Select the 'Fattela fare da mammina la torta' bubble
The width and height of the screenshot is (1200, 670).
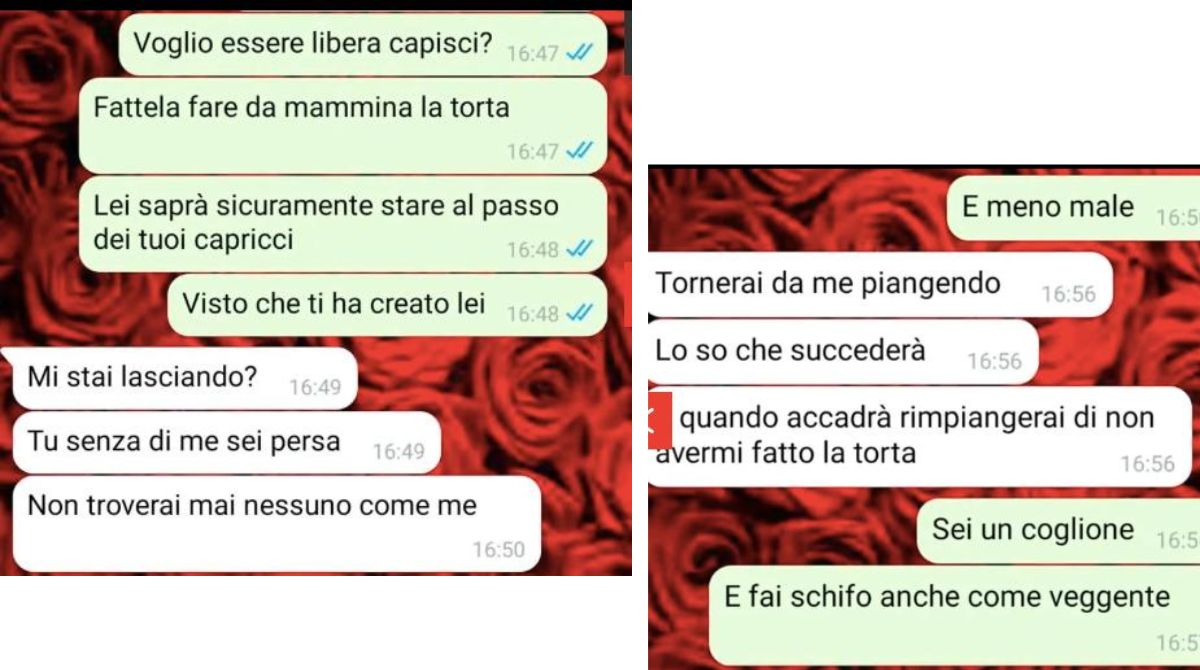click(x=343, y=125)
